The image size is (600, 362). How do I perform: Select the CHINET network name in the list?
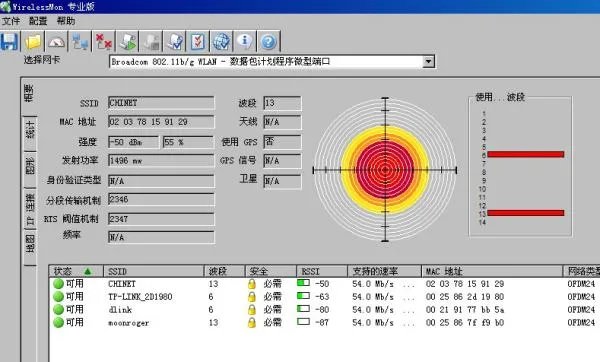(x=122, y=284)
